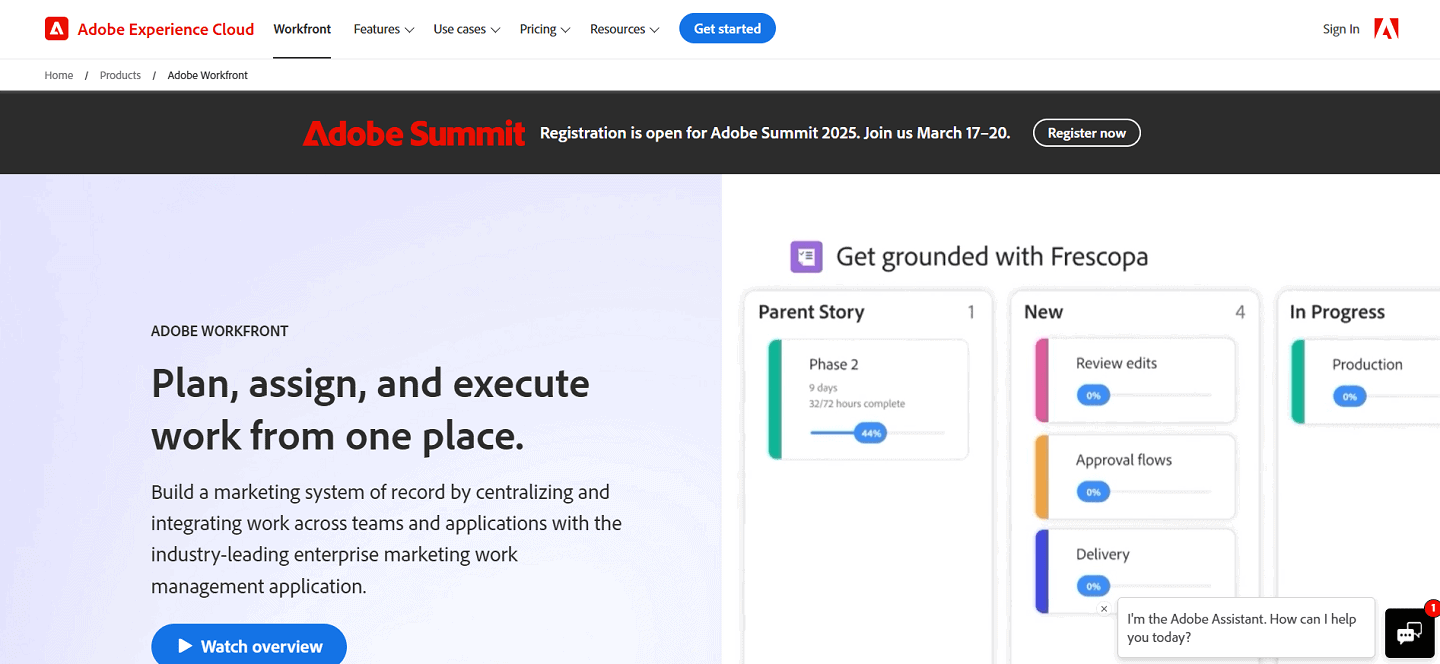
Task: Click the 44% progress bar on Phase 2
Action: pos(870,432)
